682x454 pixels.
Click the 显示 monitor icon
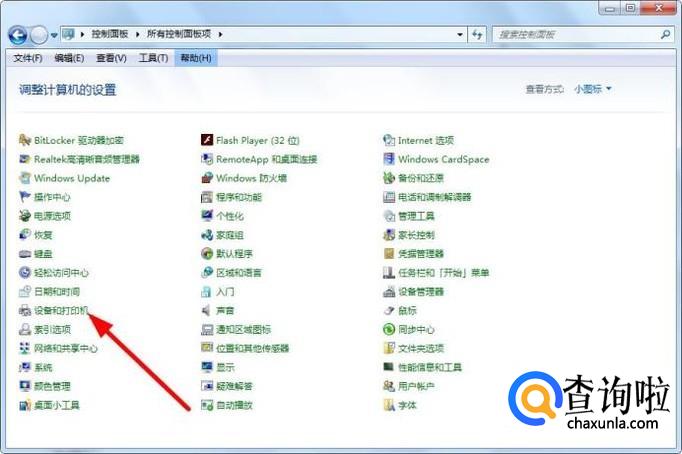click(207, 367)
